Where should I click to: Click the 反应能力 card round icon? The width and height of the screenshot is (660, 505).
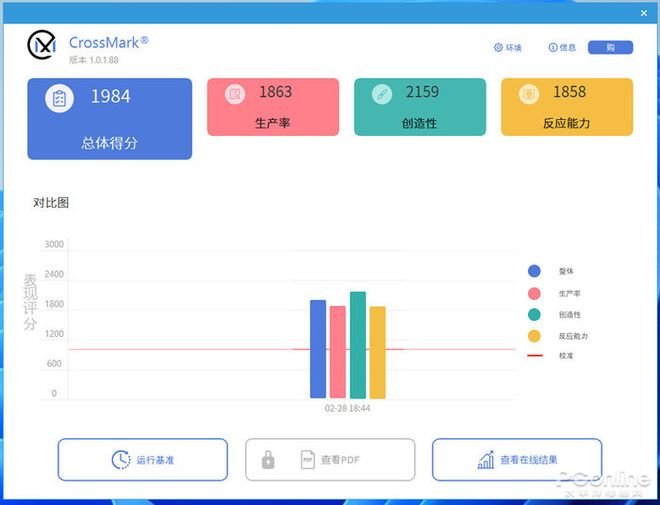pos(529,94)
